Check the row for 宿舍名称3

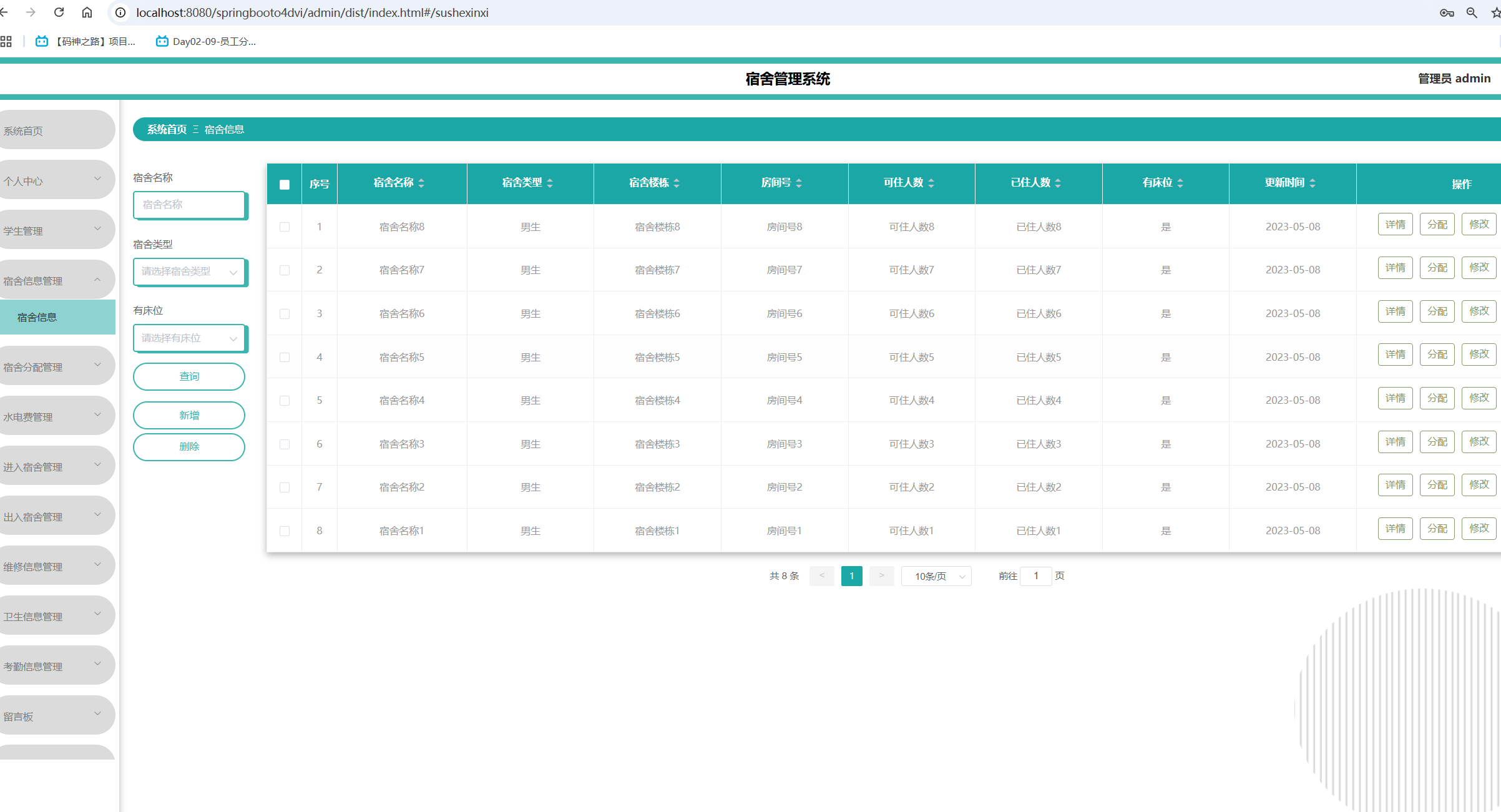tap(285, 444)
